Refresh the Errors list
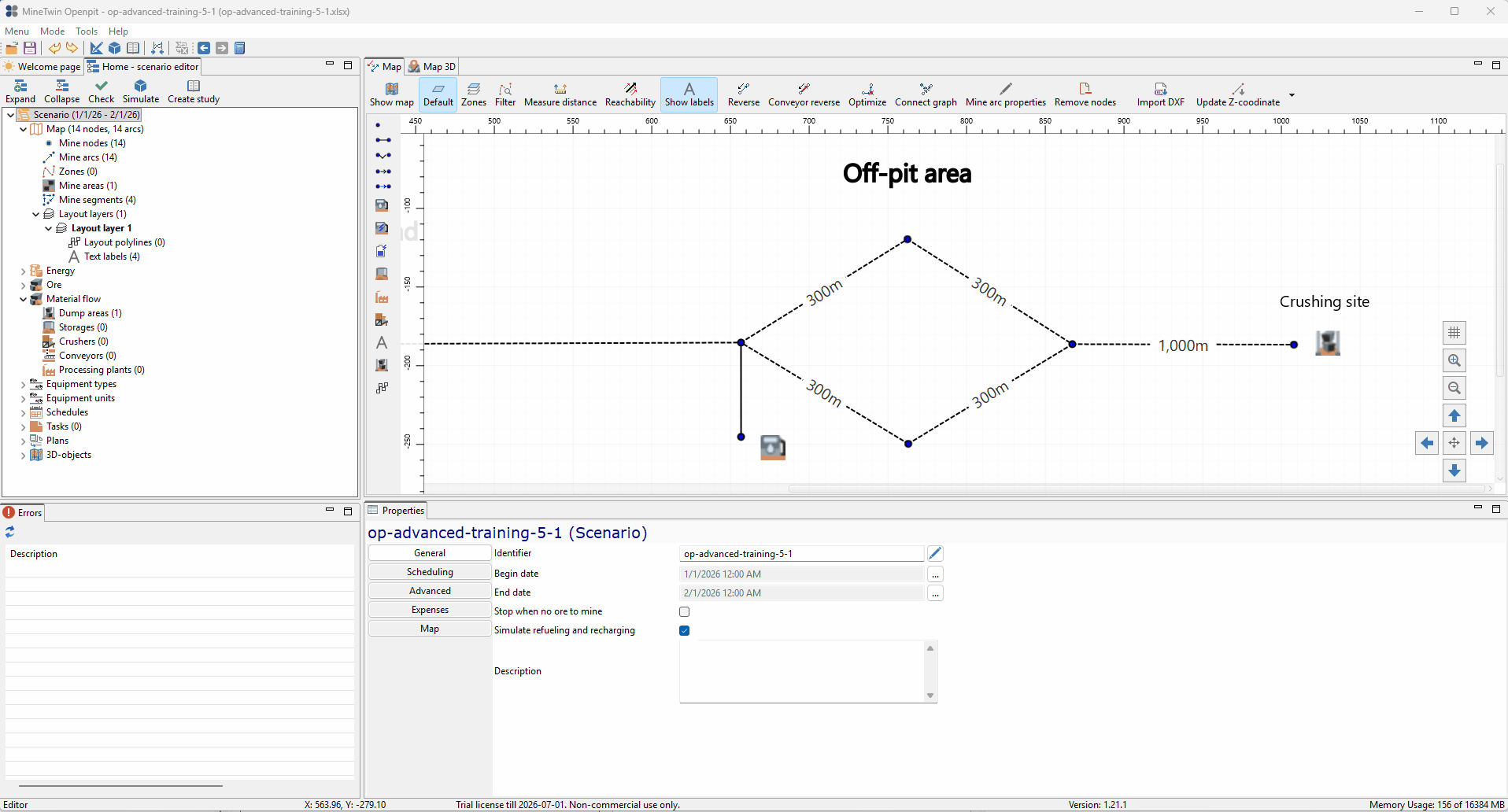Viewport: 1508px width, 812px height. pyautogui.click(x=9, y=533)
